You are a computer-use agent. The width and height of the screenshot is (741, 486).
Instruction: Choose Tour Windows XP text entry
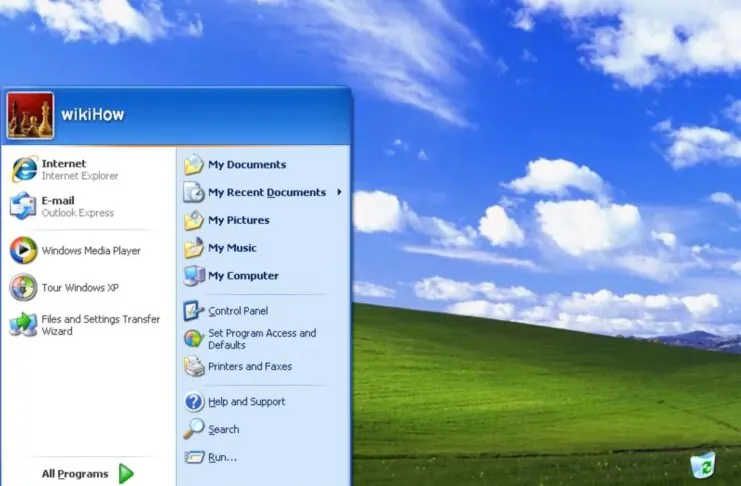[80, 287]
